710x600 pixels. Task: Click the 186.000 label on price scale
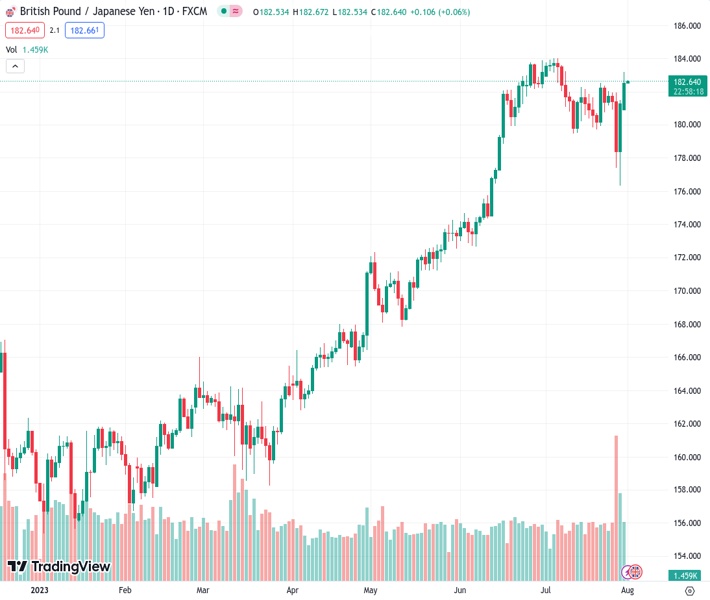(686, 25)
